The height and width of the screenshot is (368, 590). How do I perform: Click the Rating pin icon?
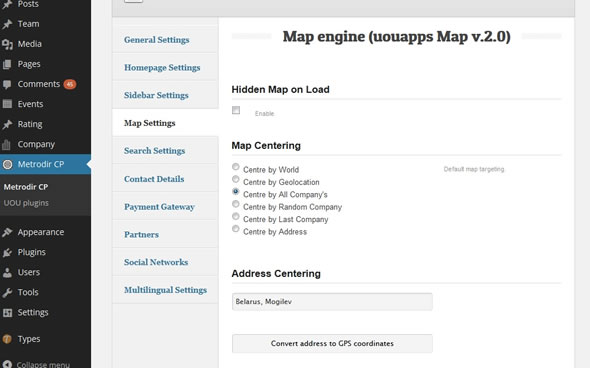pyautogui.click(x=7, y=125)
